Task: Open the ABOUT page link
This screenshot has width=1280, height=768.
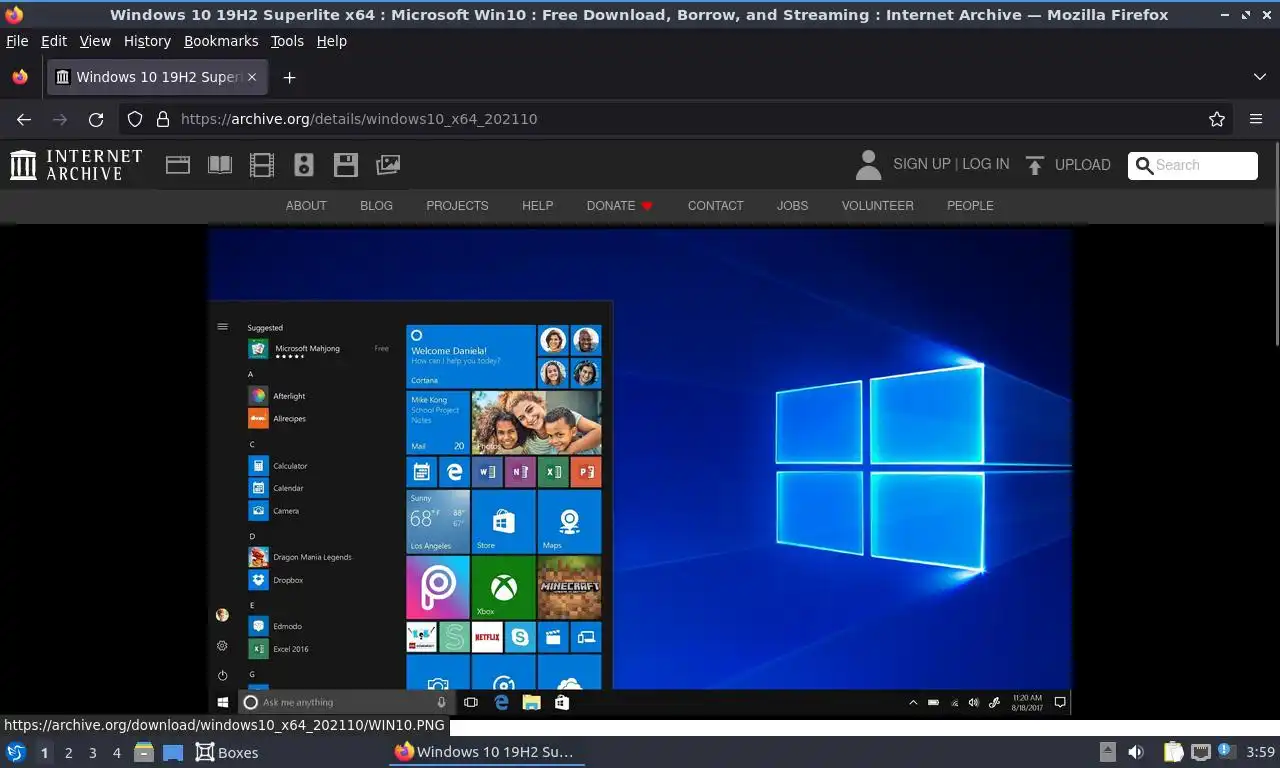Action: (306, 206)
